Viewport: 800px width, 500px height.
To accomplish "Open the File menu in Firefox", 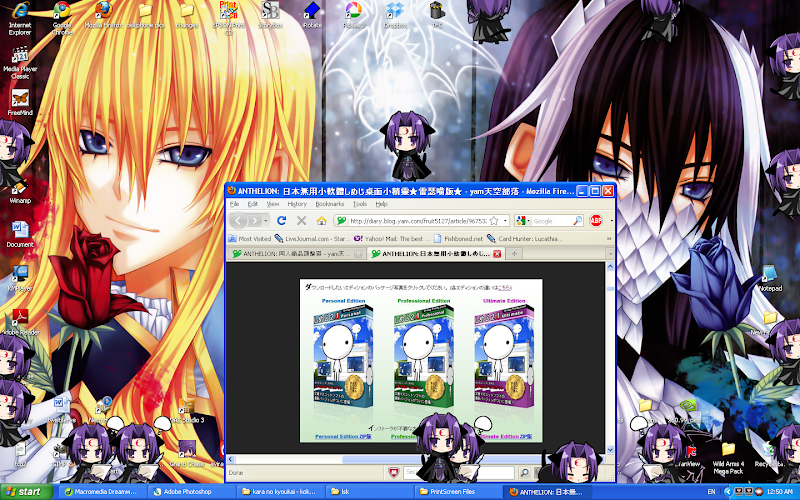I will [x=234, y=204].
